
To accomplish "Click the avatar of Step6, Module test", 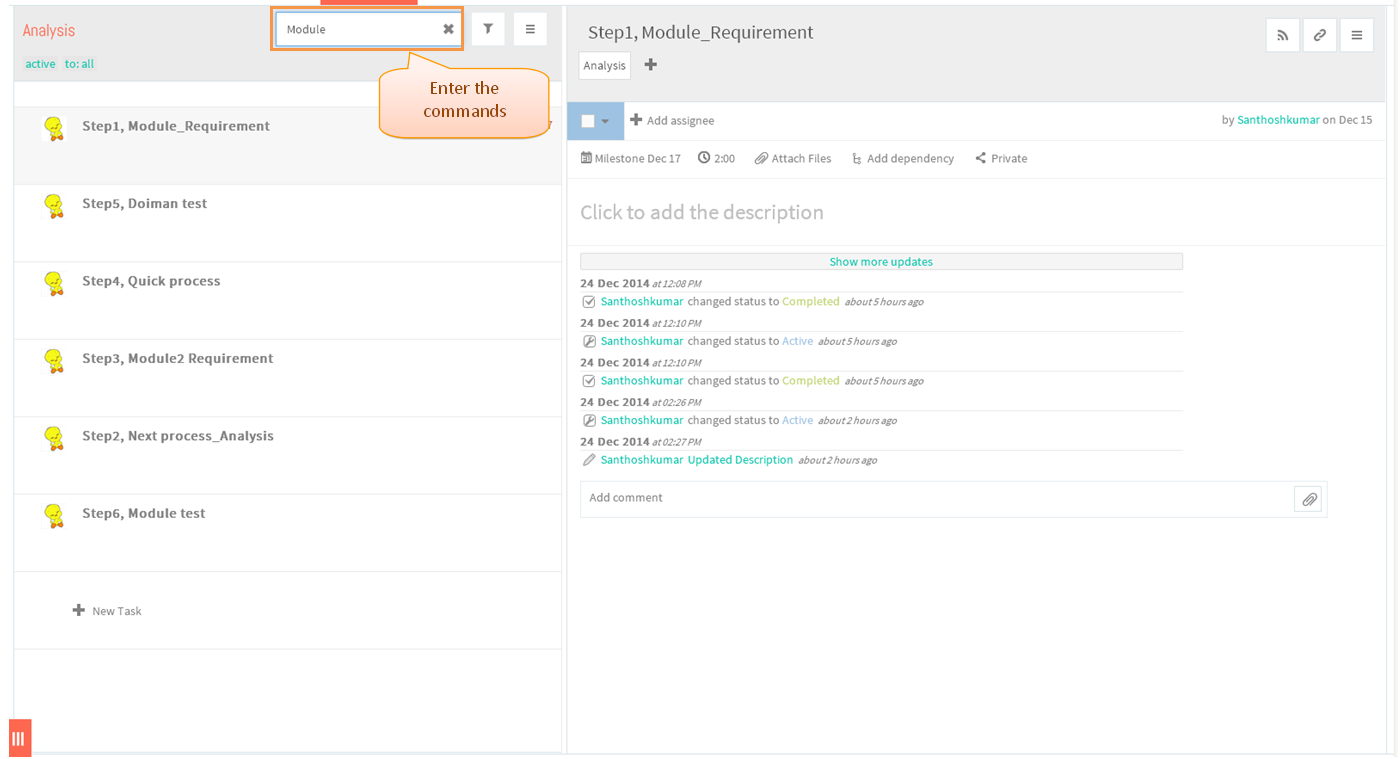I will point(54,516).
